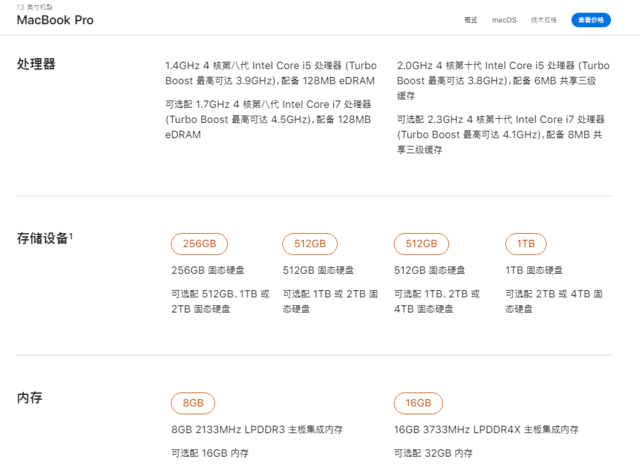Select the 16GB memory badge
Screen dimensions: 640x470
click(x=418, y=403)
